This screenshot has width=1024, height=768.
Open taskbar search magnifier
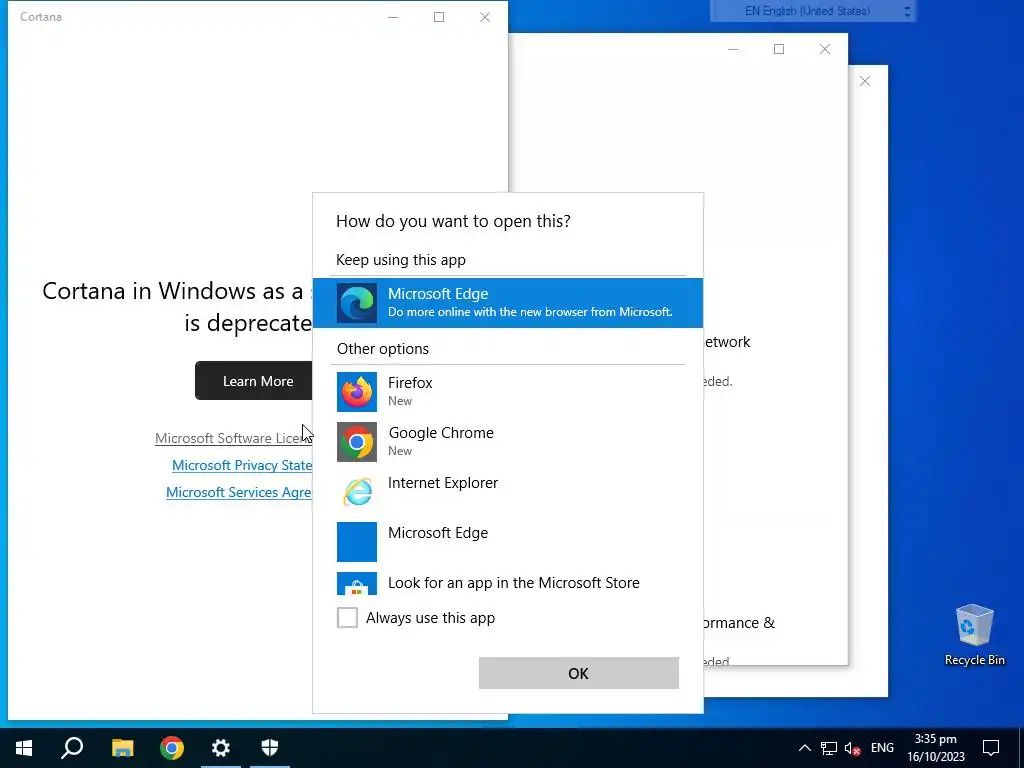pos(72,748)
